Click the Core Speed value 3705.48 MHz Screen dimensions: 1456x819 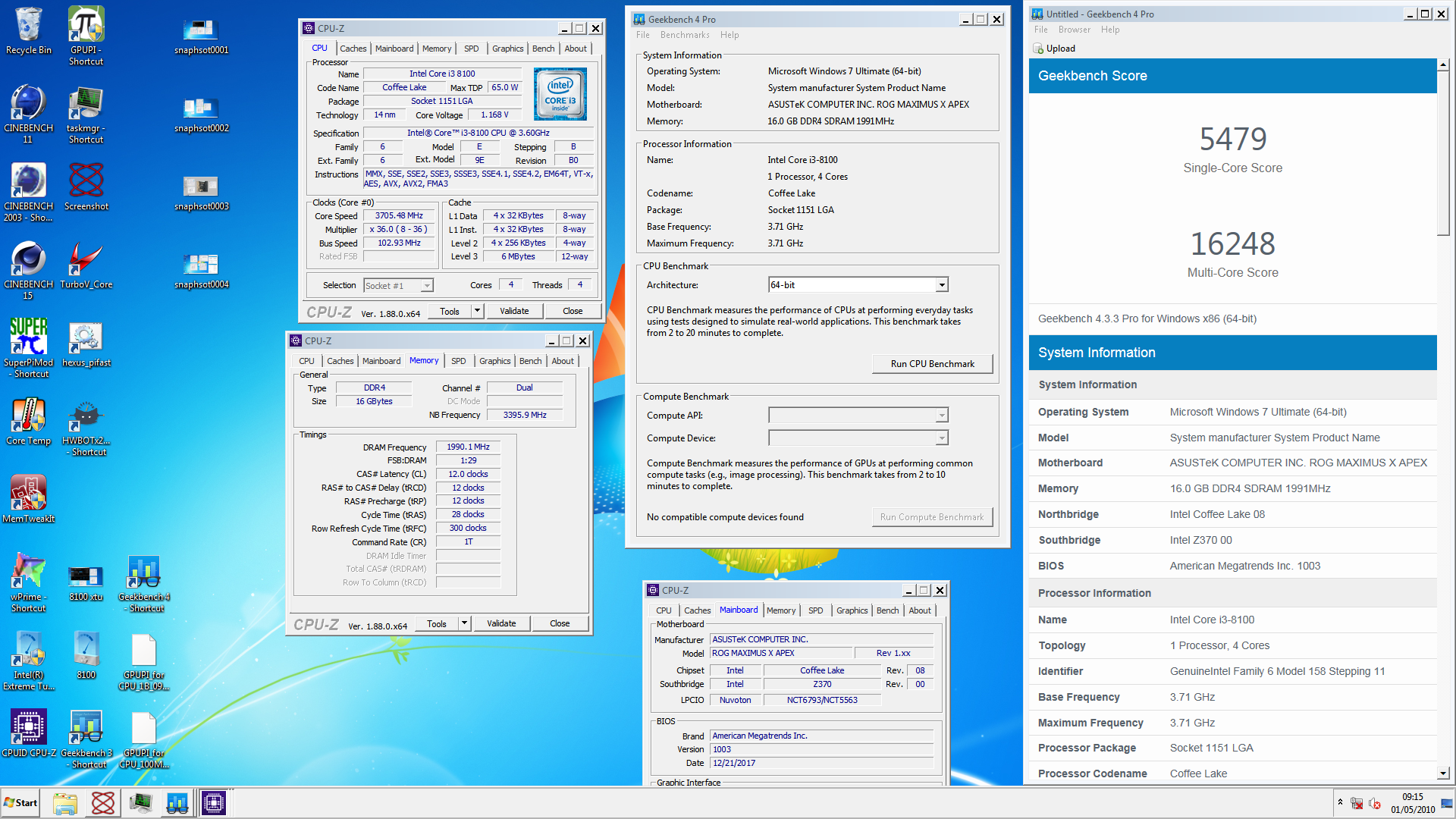(x=399, y=216)
